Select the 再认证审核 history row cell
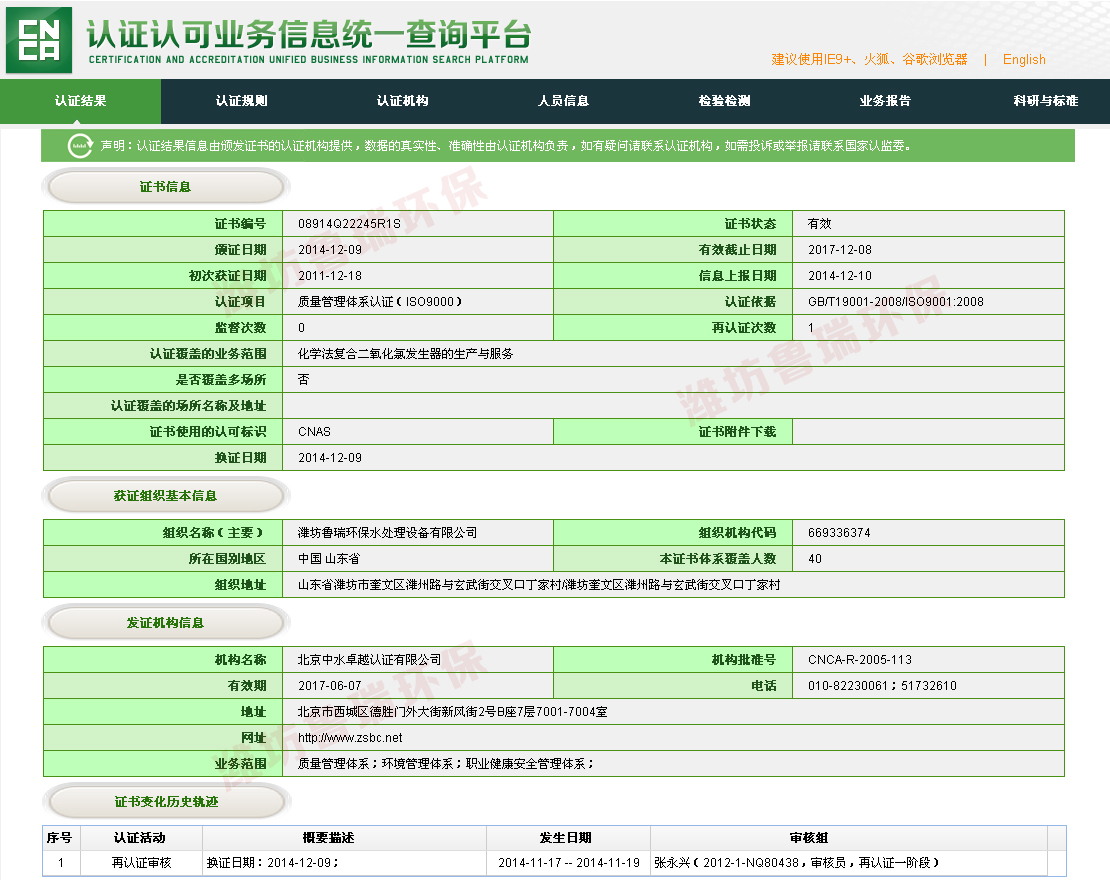The height and width of the screenshot is (880, 1110). pyautogui.click(x=142, y=863)
